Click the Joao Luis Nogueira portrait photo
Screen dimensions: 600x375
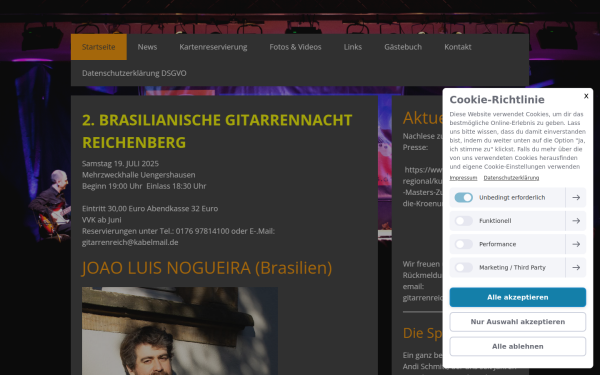180,331
